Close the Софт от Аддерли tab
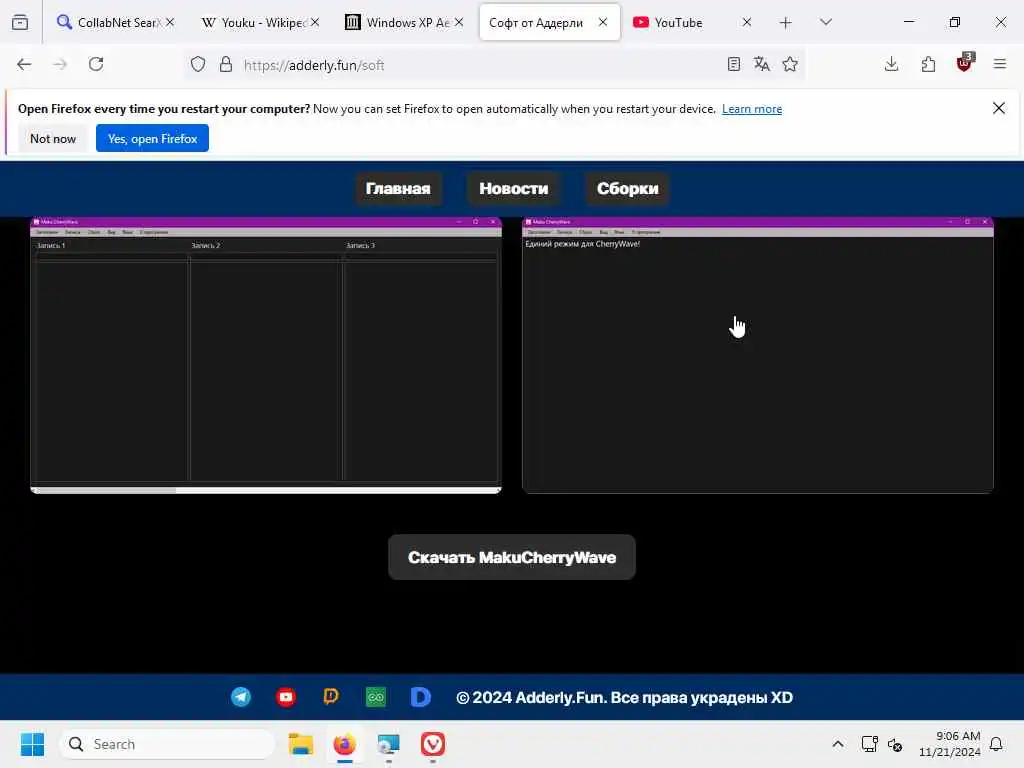Viewport: 1024px width, 768px height. (x=603, y=22)
